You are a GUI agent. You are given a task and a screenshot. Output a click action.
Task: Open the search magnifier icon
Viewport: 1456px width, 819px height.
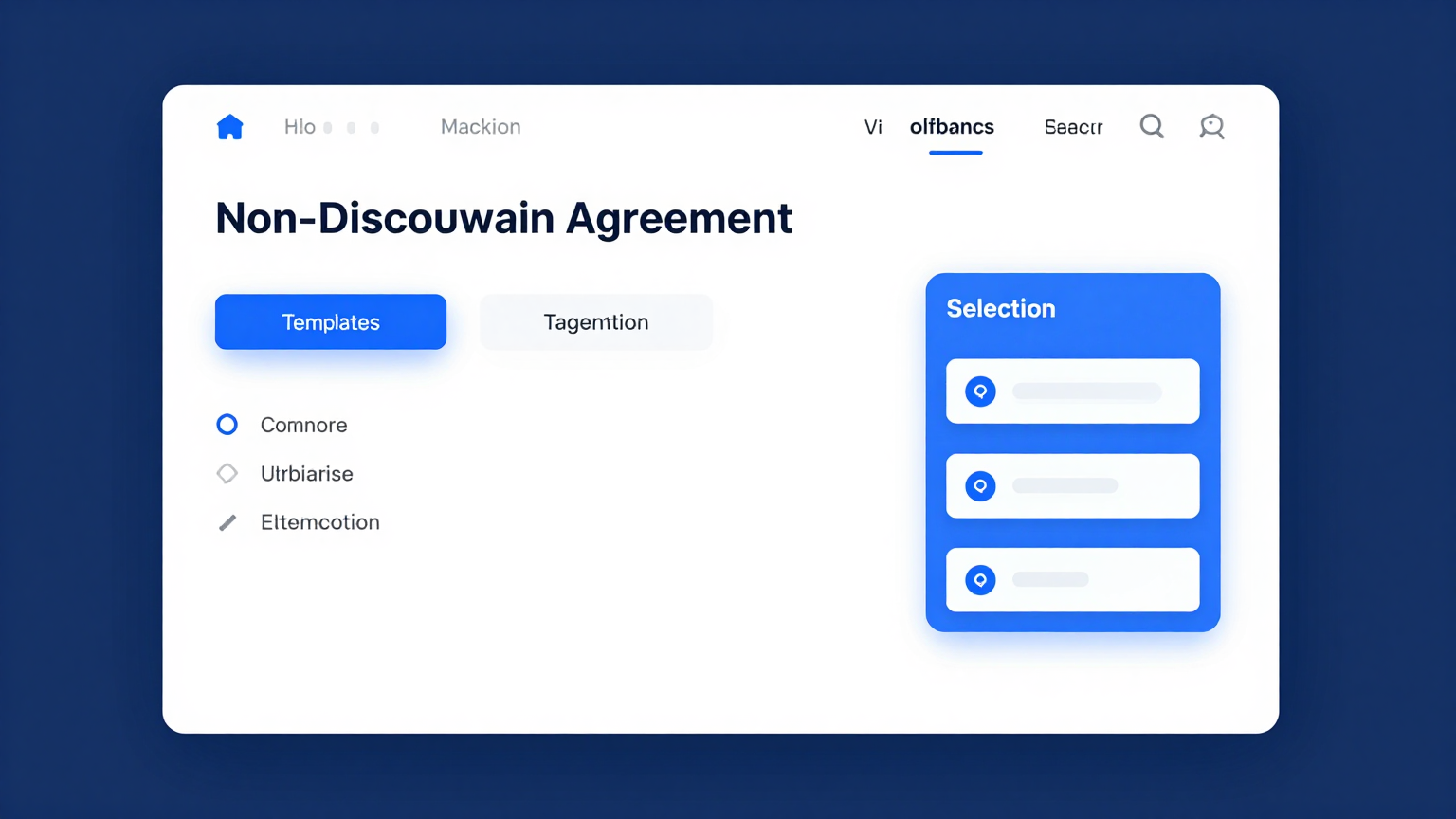coord(1152,126)
